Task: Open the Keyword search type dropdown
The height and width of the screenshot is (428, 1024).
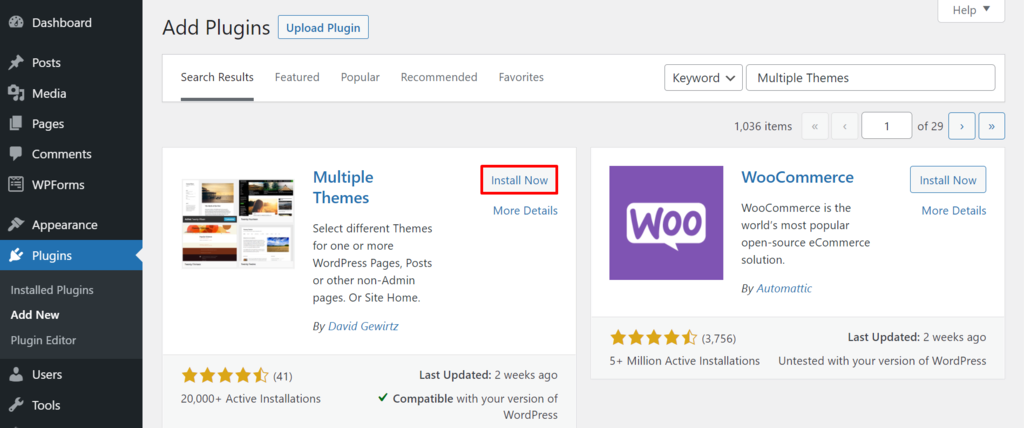Action: point(703,78)
